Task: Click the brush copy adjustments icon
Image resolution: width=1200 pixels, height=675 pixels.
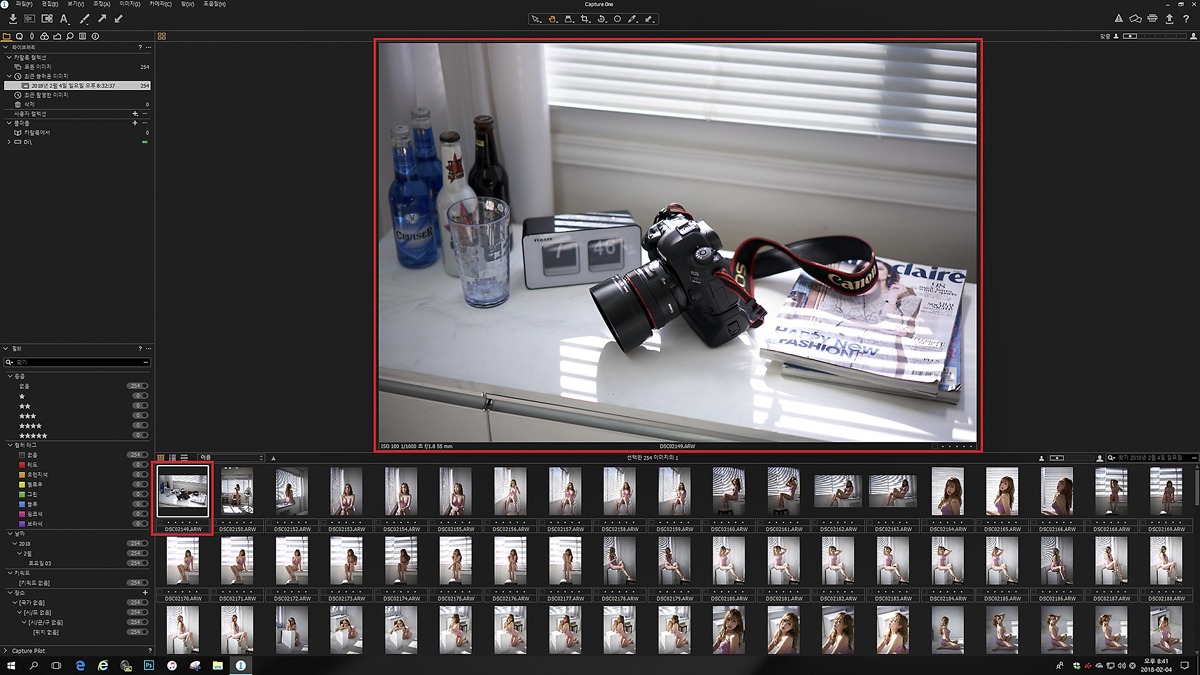Action: (84, 18)
